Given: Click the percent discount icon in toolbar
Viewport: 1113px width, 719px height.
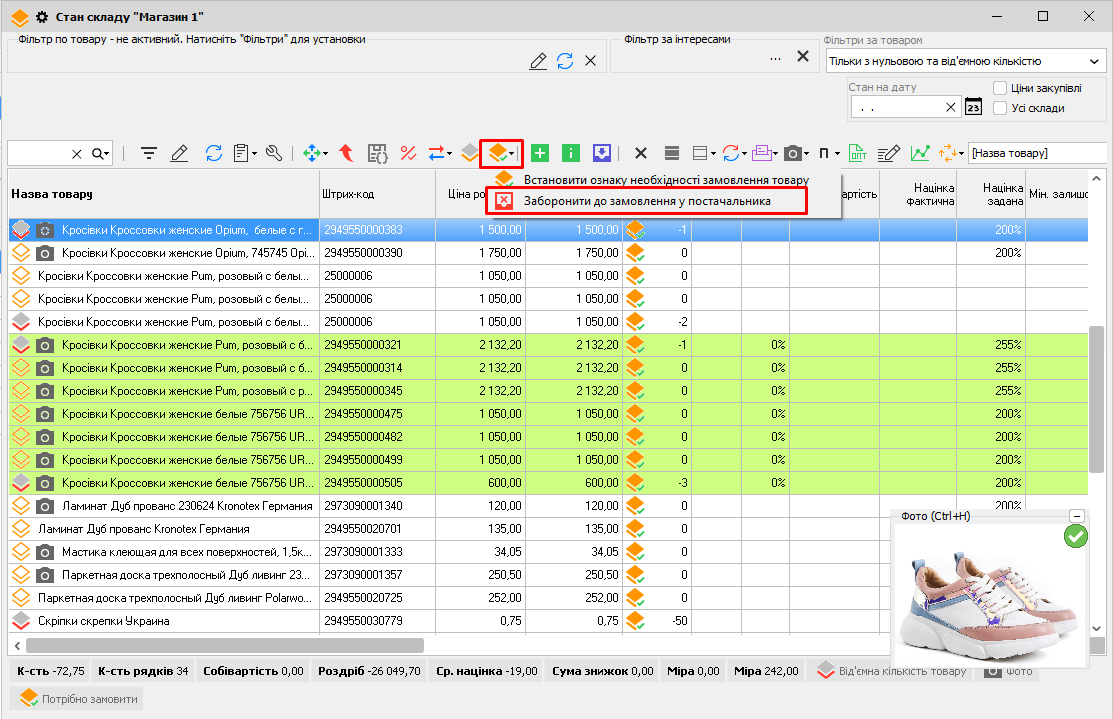Looking at the screenshot, I should tap(408, 153).
